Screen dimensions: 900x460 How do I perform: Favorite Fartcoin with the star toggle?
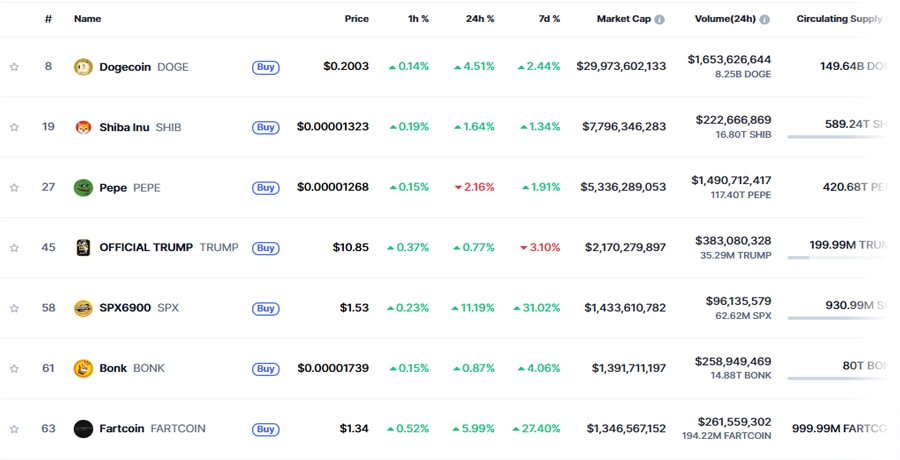coord(14,428)
